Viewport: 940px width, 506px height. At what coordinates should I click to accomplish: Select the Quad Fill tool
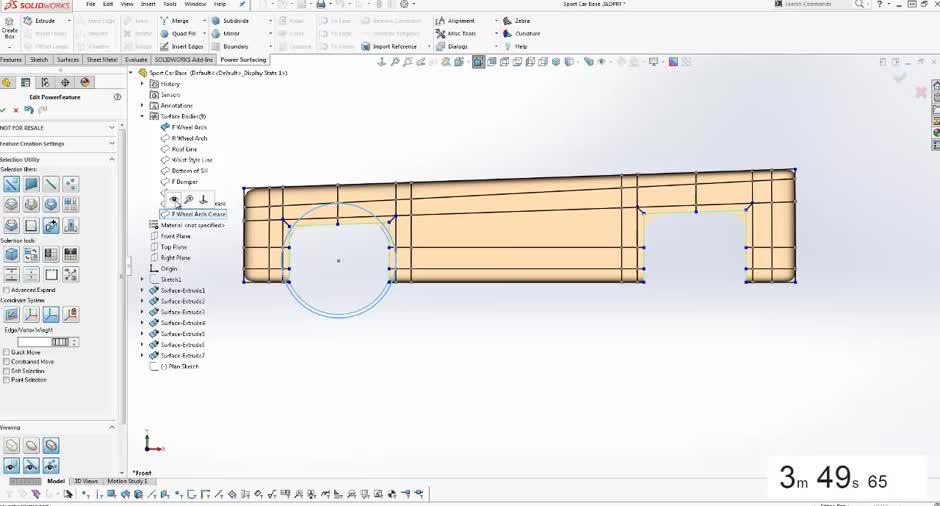click(182, 33)
